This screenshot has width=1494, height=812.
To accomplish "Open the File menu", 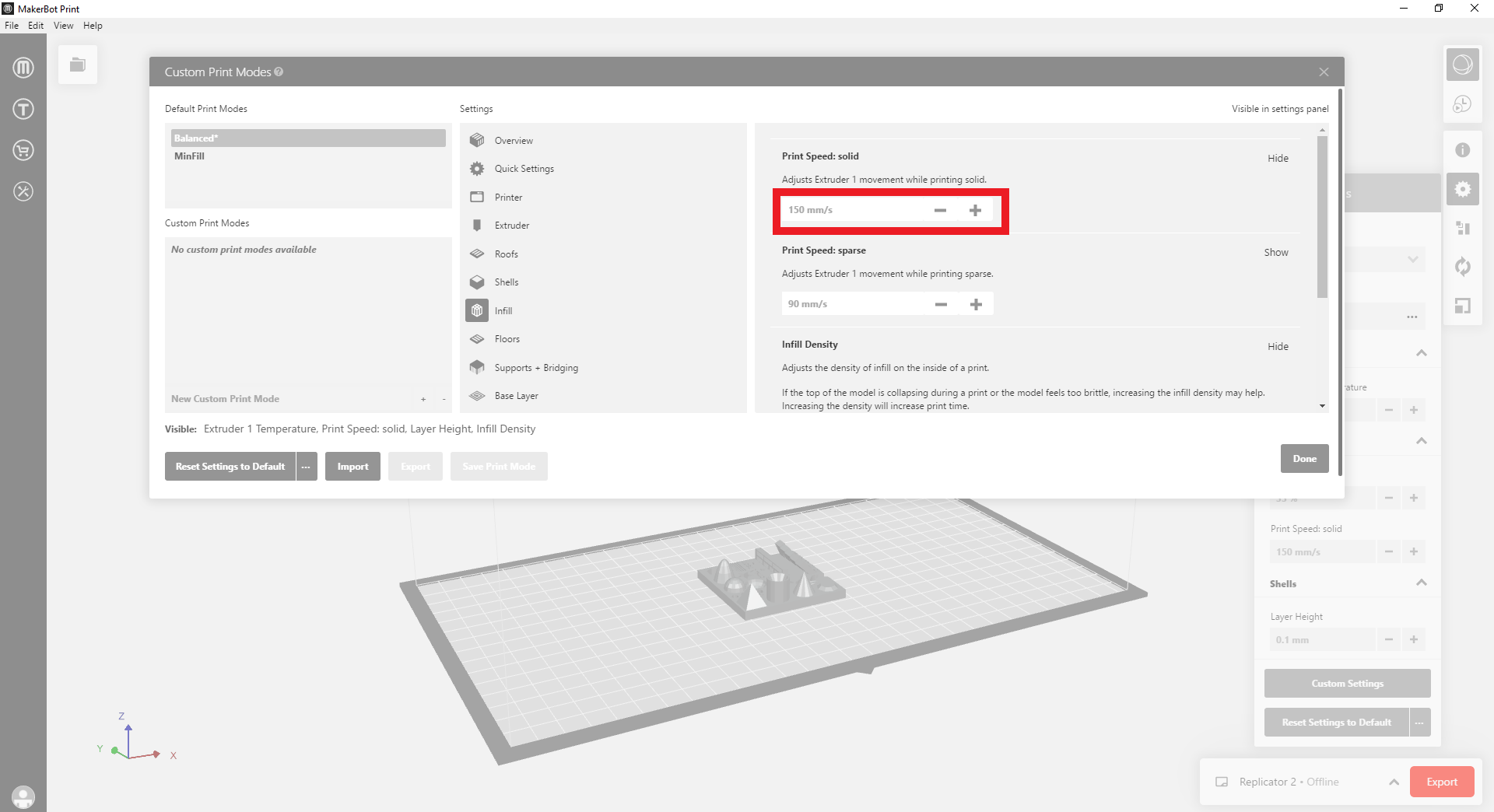I will pos(12,26).
